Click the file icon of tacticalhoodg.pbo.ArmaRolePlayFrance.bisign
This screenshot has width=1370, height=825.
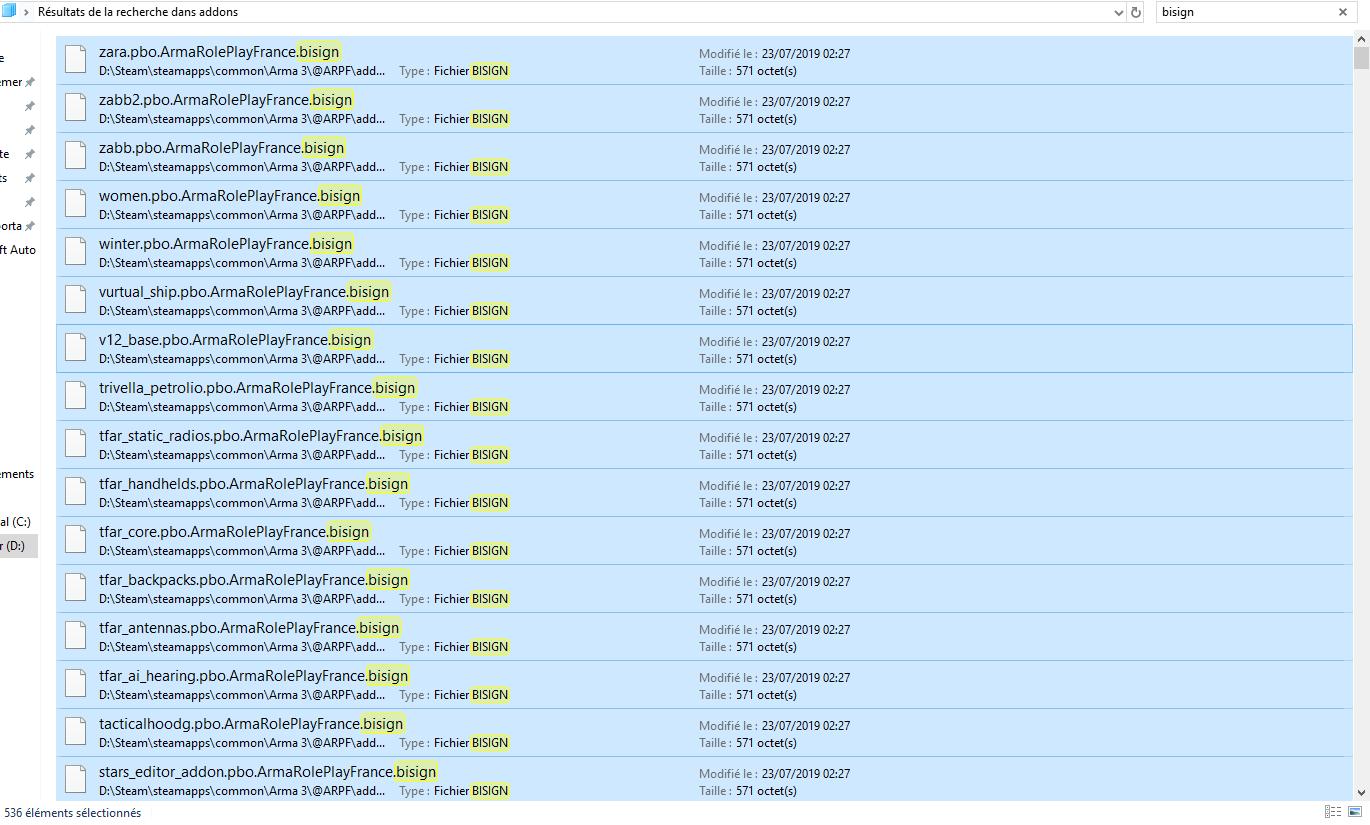[76, 732]
